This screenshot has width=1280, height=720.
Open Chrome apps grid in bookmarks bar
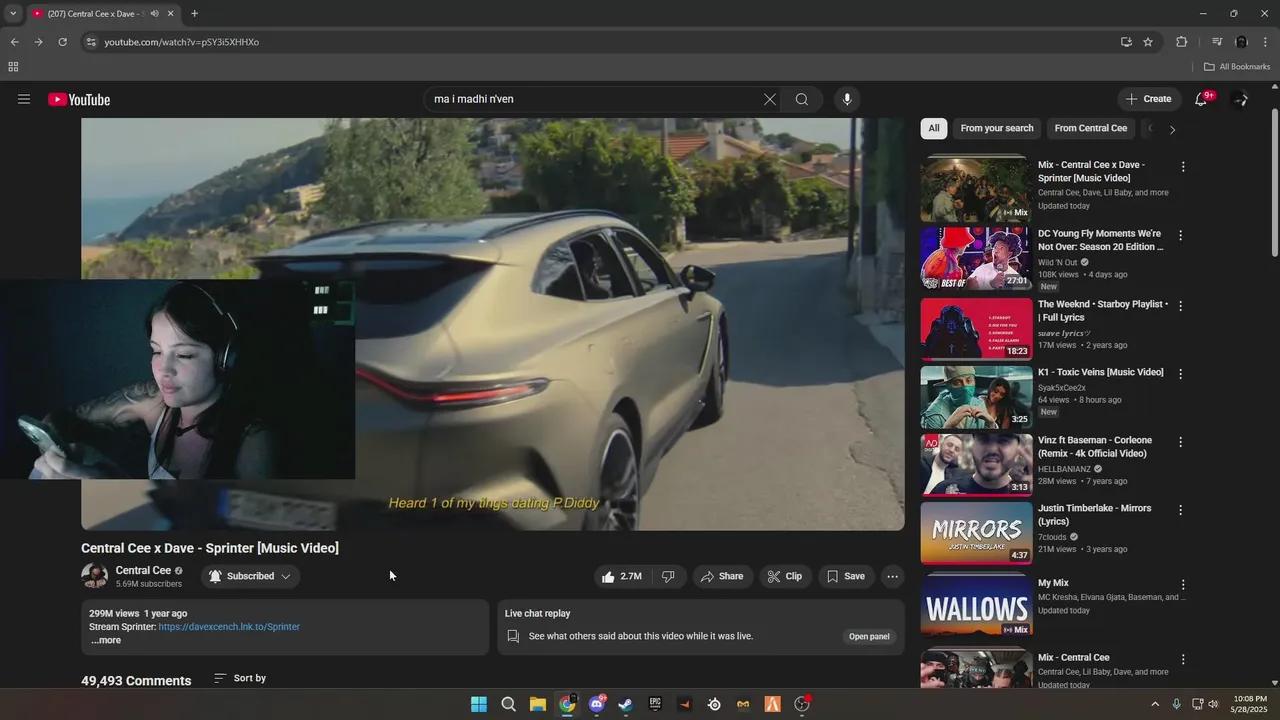[x=13, y=67]
